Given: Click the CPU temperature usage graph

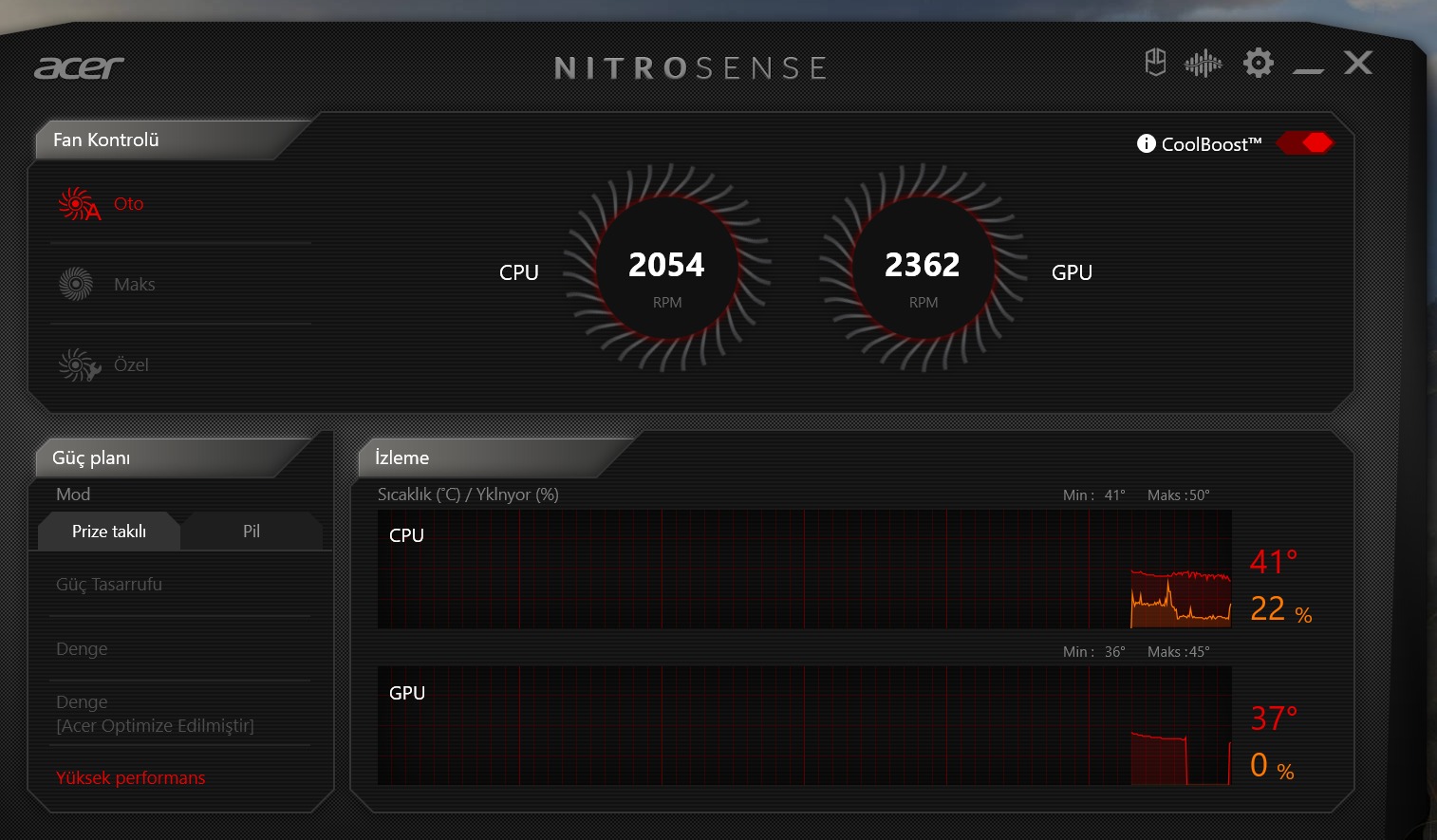Looking at the screenshot, I should click(805, 569).
